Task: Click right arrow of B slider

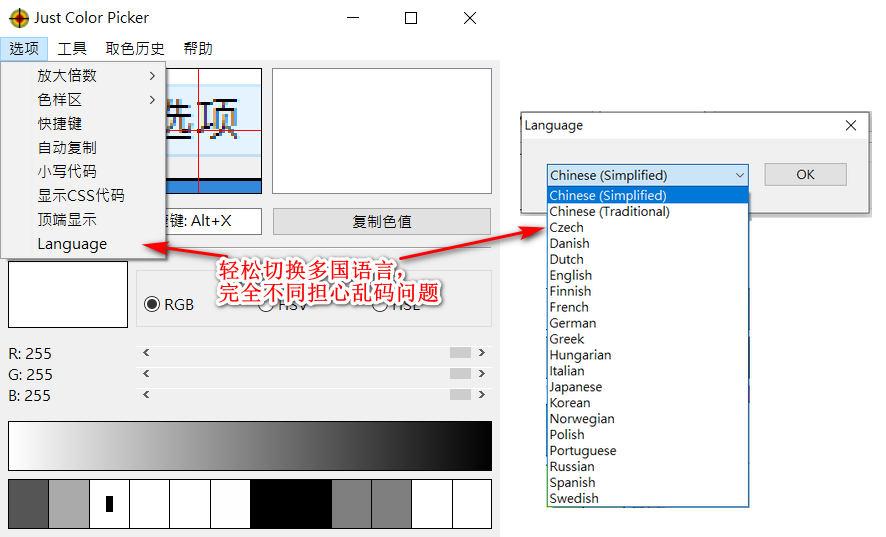Action: (481, 395)
